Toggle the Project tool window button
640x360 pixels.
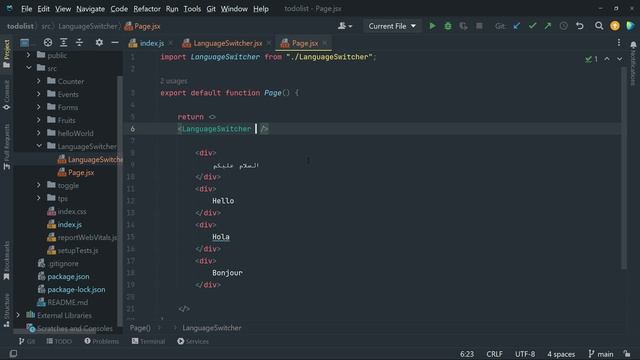(7, 54)
